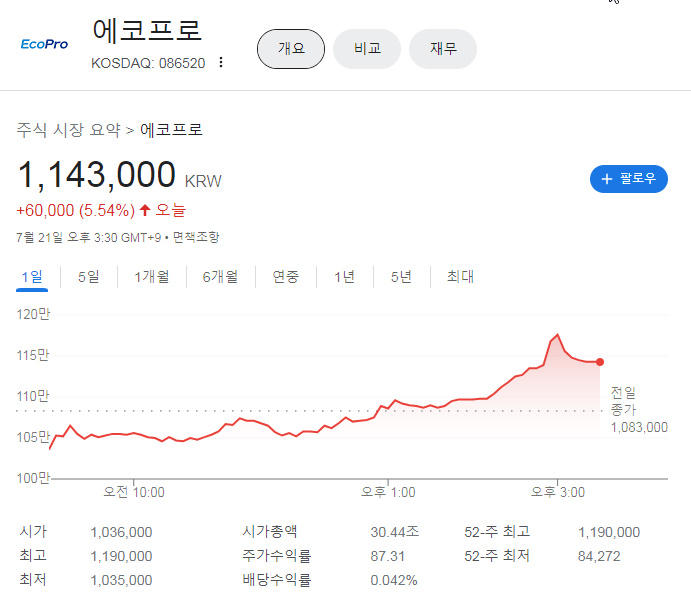The width and height of the screenshot is (691, 599).
Task: Click the 주가수익률 value 87.31
Action: pyautogui.click(x=387, y=556)
